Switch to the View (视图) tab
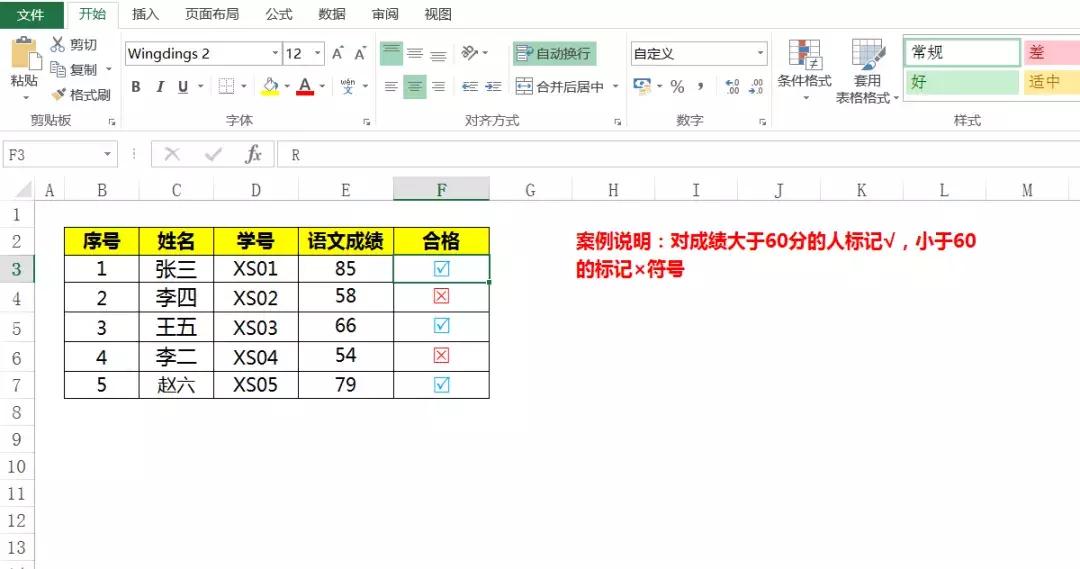Image resolution: width=1080 pixels, height=569 pixels. [438, 14]
